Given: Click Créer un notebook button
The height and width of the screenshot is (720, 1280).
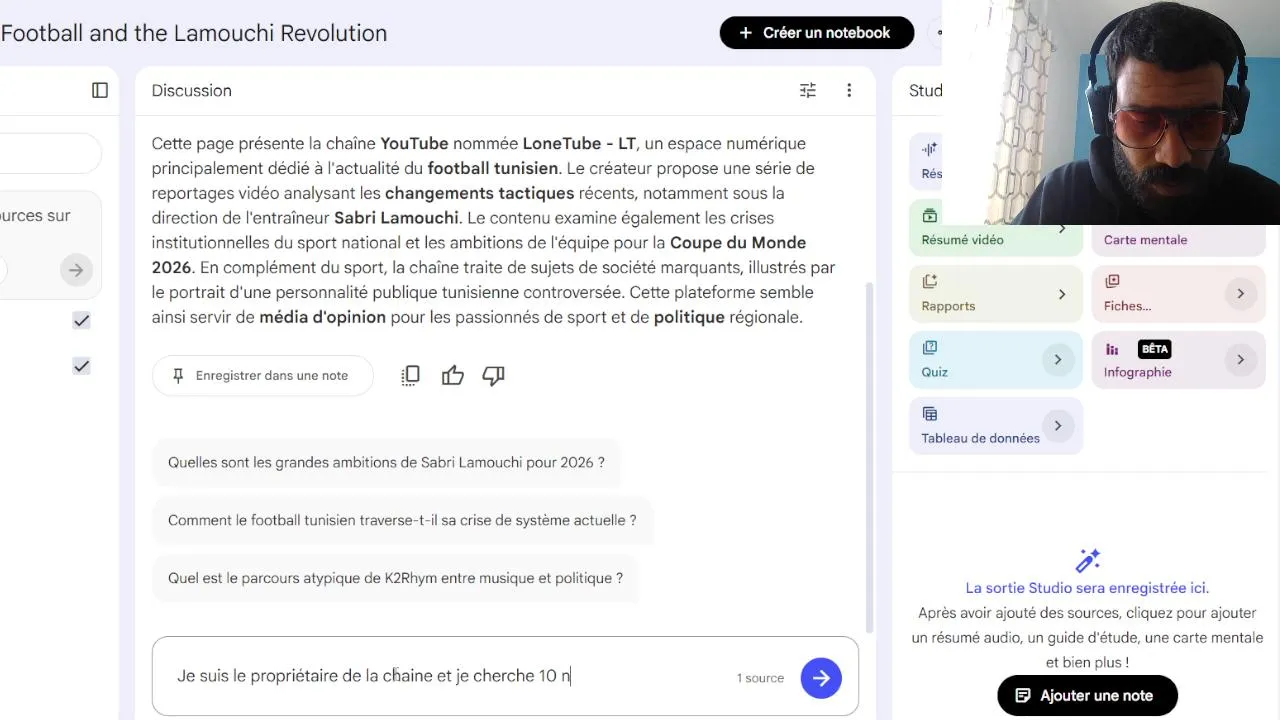Looking at the screenshot, I should (817, 33).
